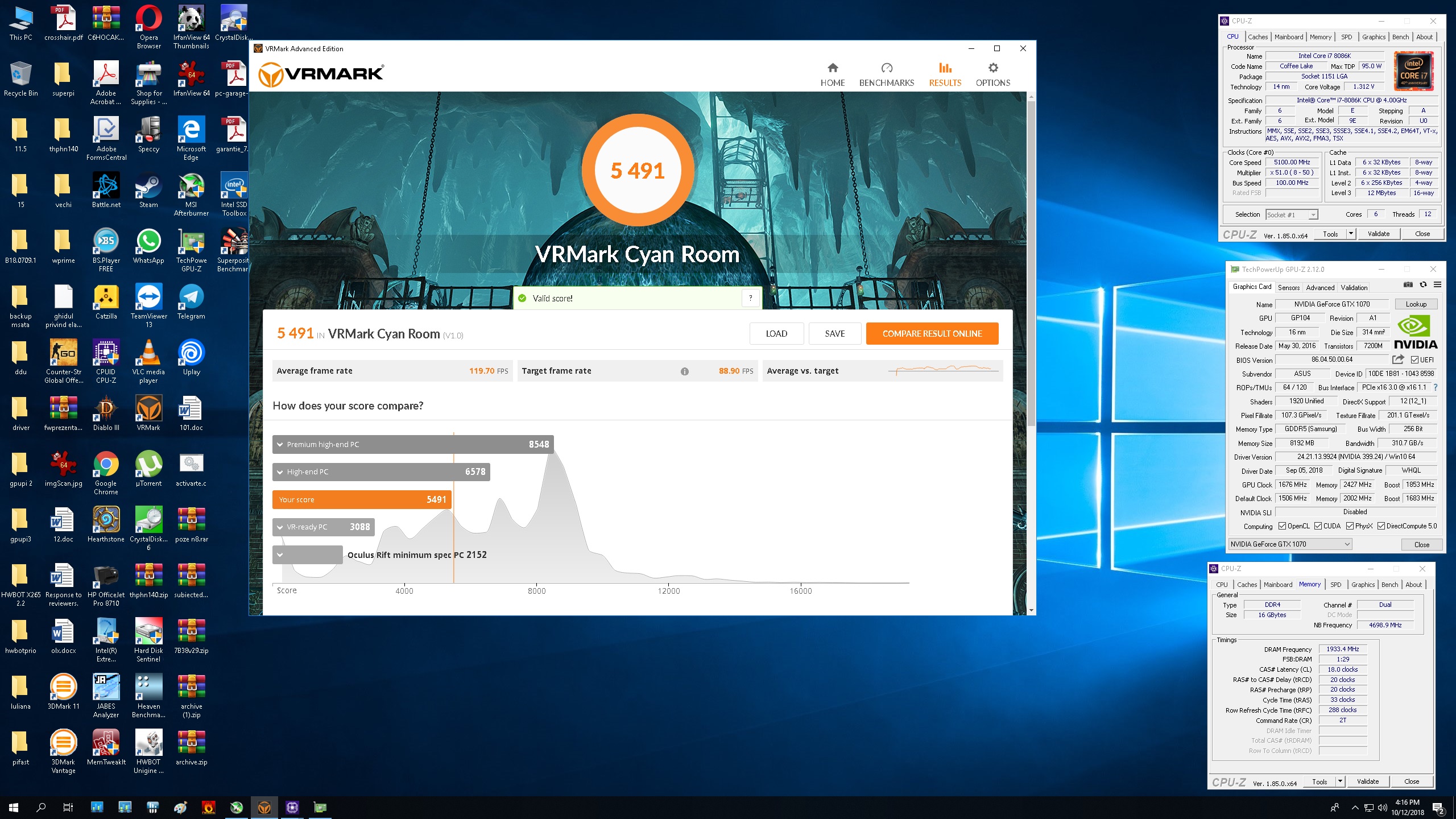Click the GPU-Z screenshot camera icon
Image resolution: width=1456 pixels, height=819 pixels.
[x=1408, y=285]
